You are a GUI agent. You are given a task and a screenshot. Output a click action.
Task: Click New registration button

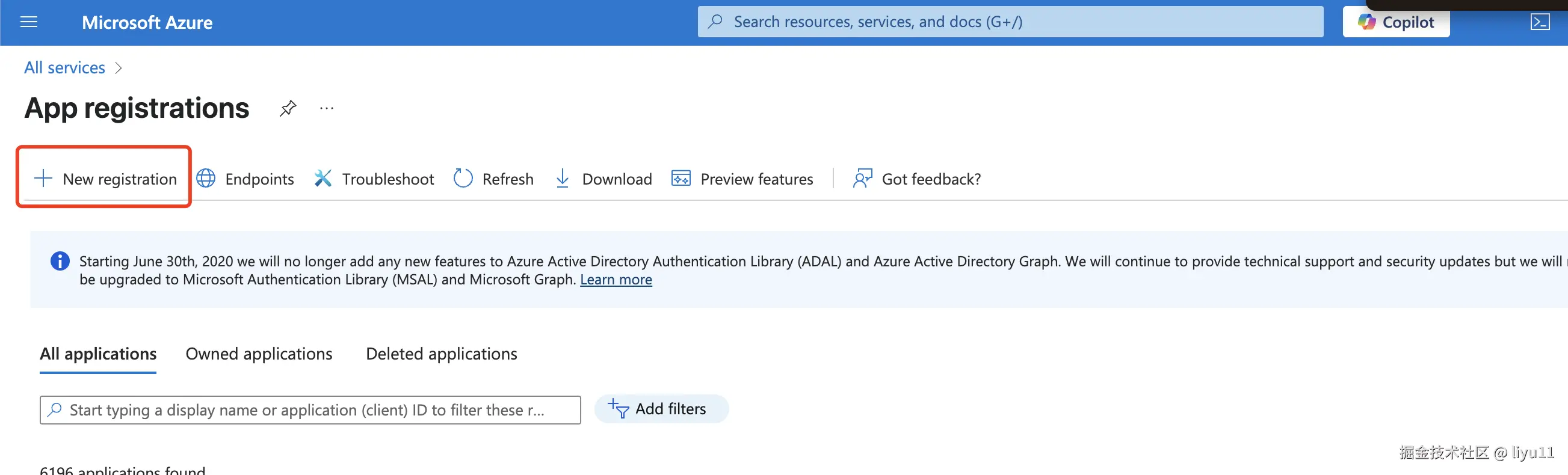(105, 179)
